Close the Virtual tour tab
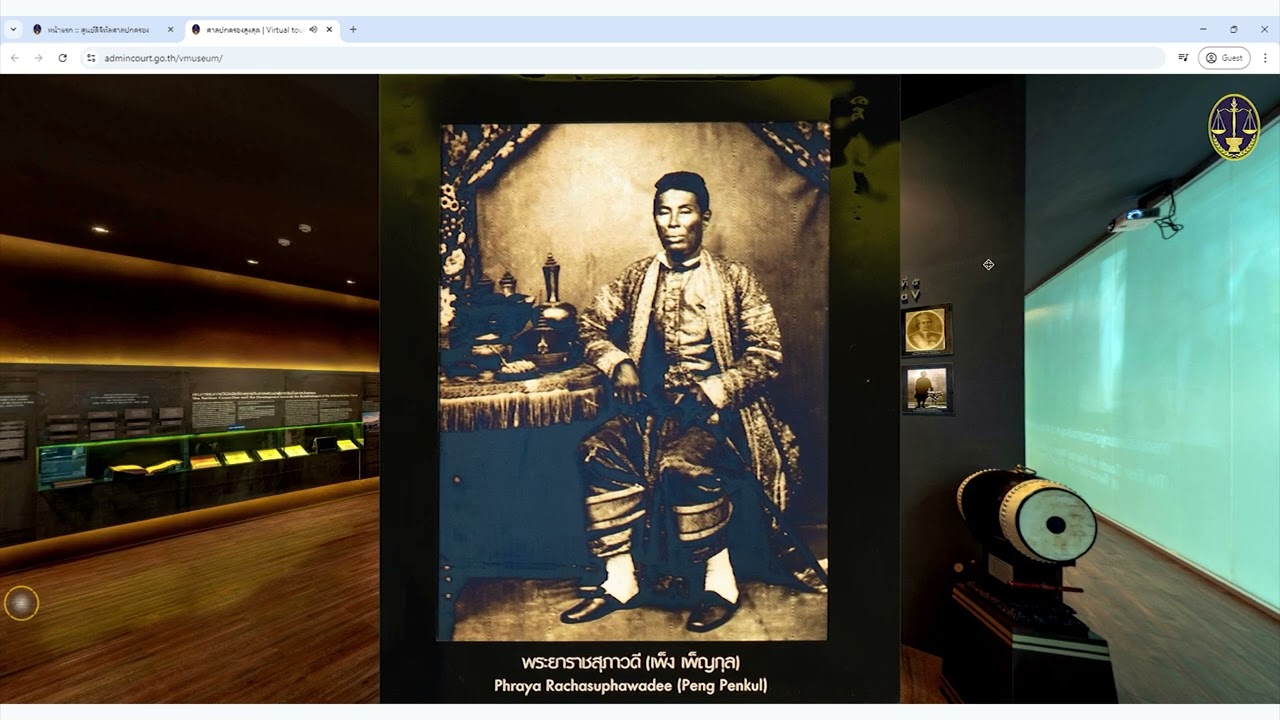This screenshot has width=1280, height=720. pos(329,30)
